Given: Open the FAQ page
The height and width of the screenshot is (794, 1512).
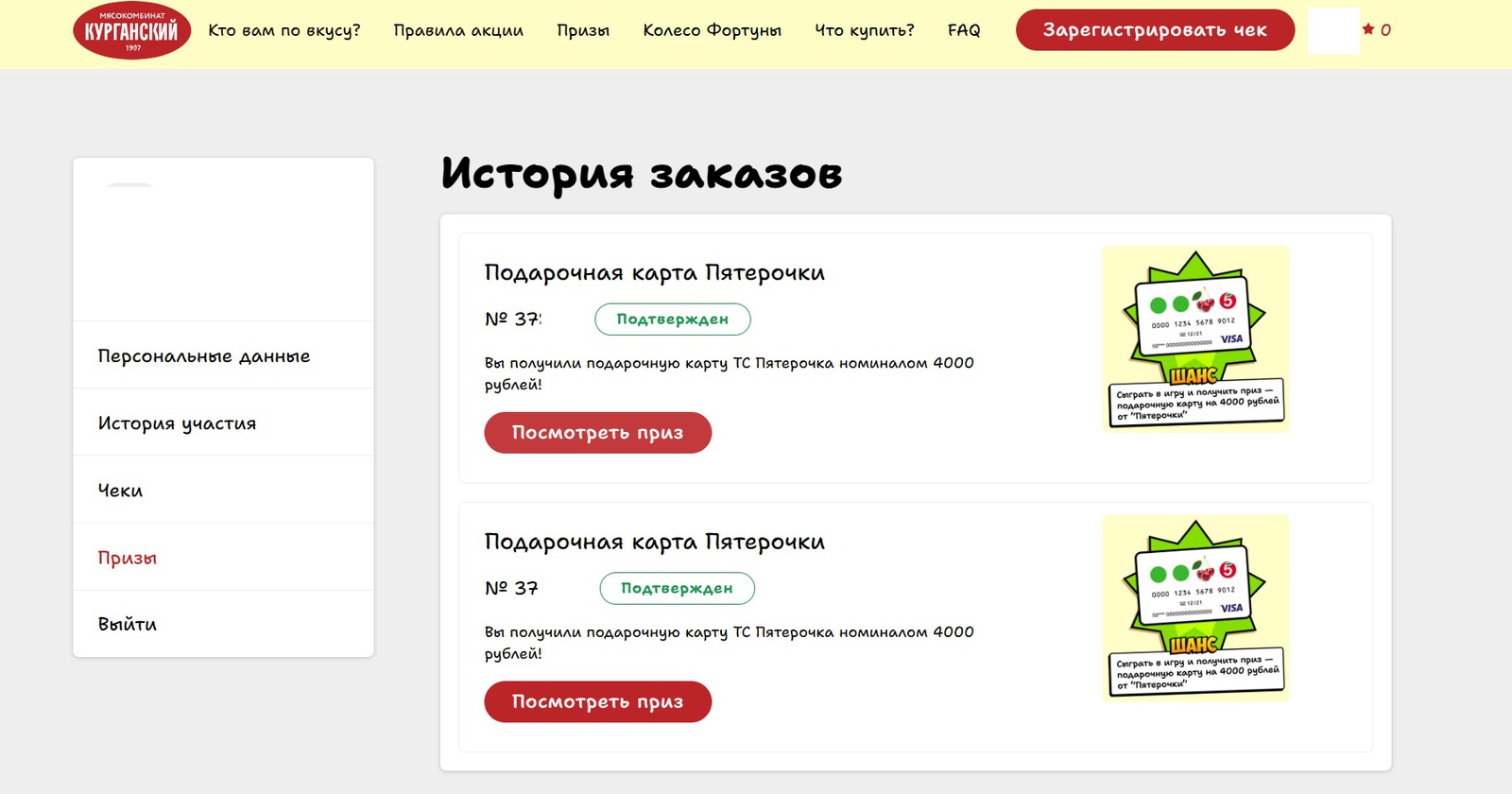Looking at the screenshot, I should pos(964,30).
